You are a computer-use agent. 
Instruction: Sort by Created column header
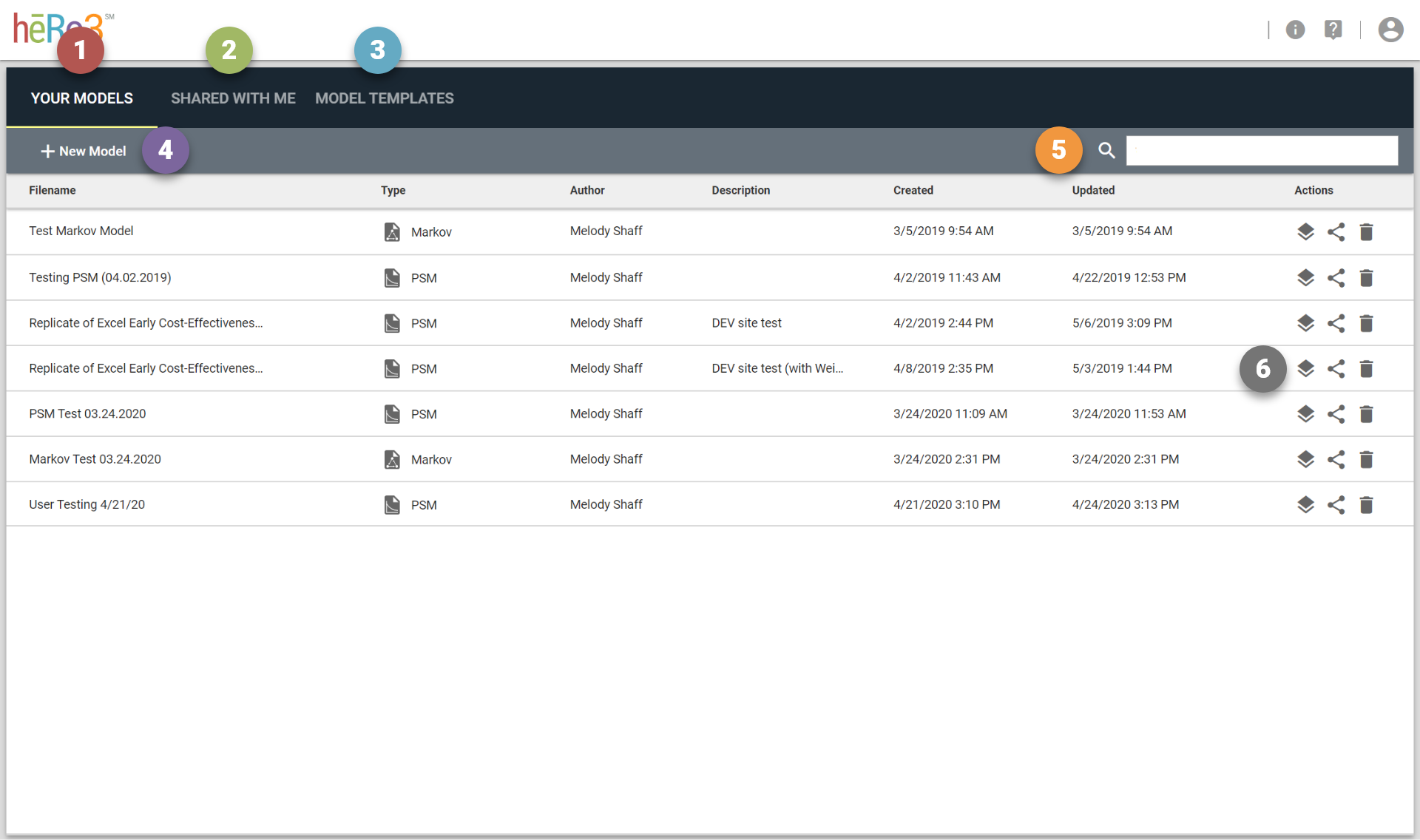pos(913,190)
